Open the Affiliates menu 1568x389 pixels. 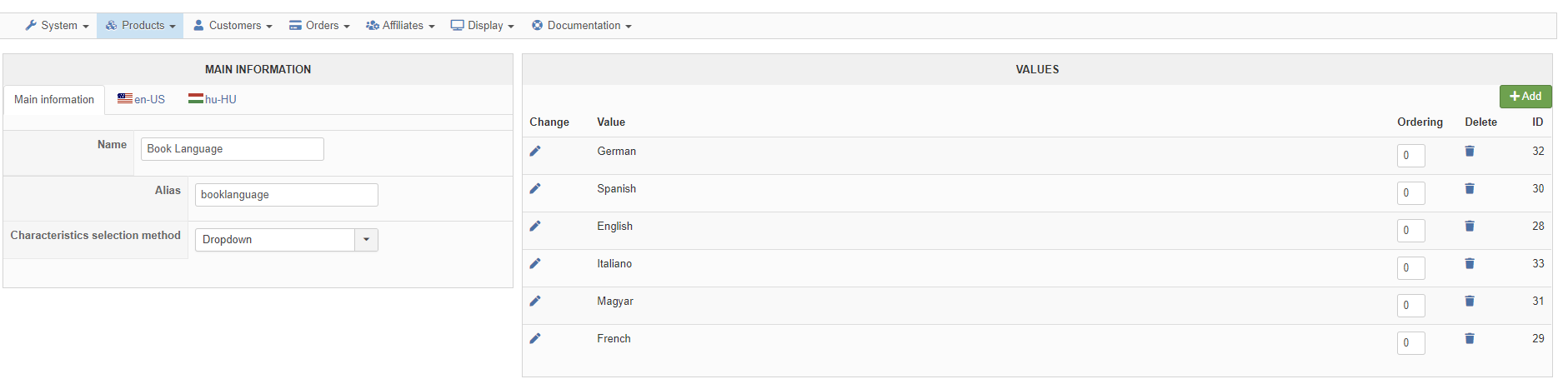tap(400, 26)
